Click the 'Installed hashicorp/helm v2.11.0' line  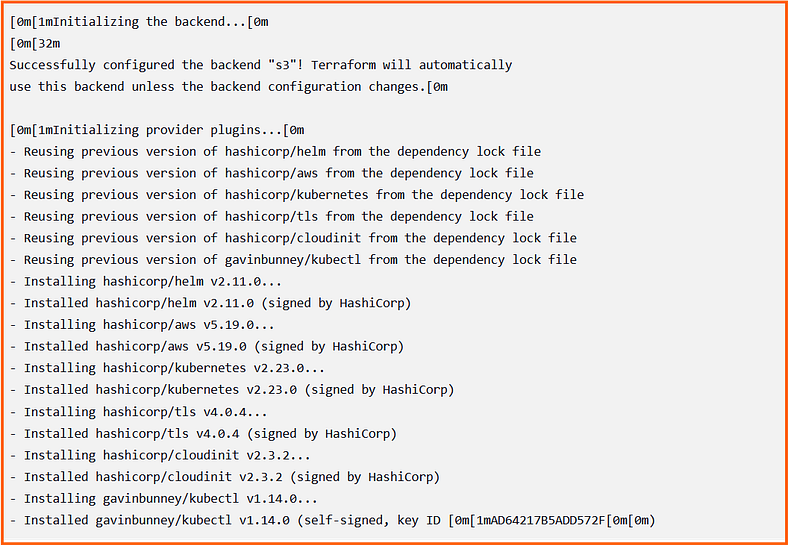(211, 303)
